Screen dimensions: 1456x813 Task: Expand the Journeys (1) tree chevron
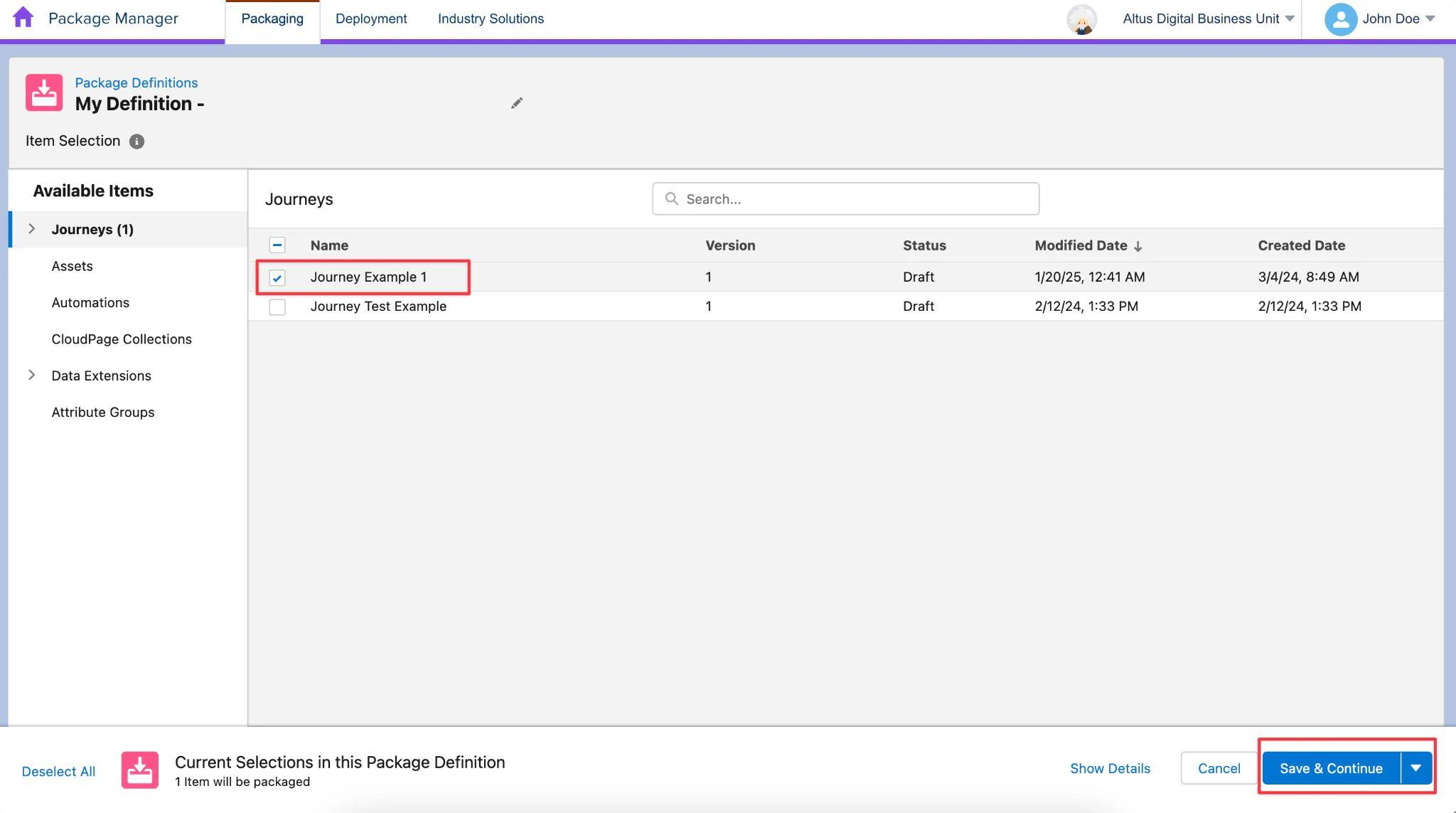click(x=31, y=228)
